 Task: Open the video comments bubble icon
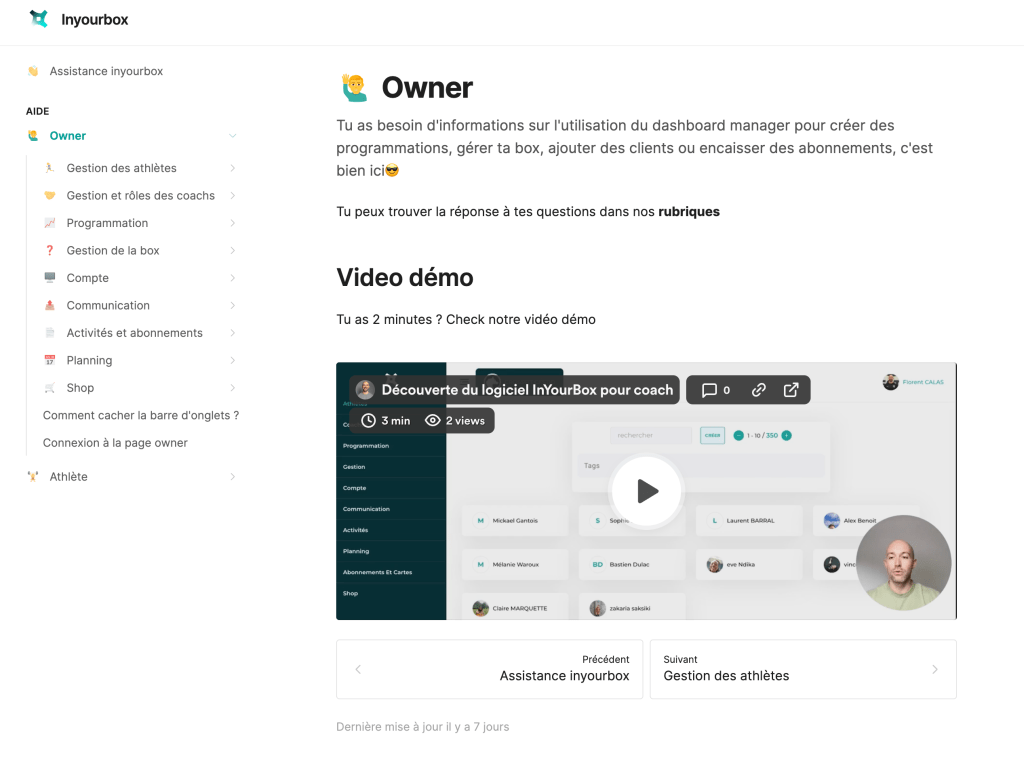click(710, 390)
